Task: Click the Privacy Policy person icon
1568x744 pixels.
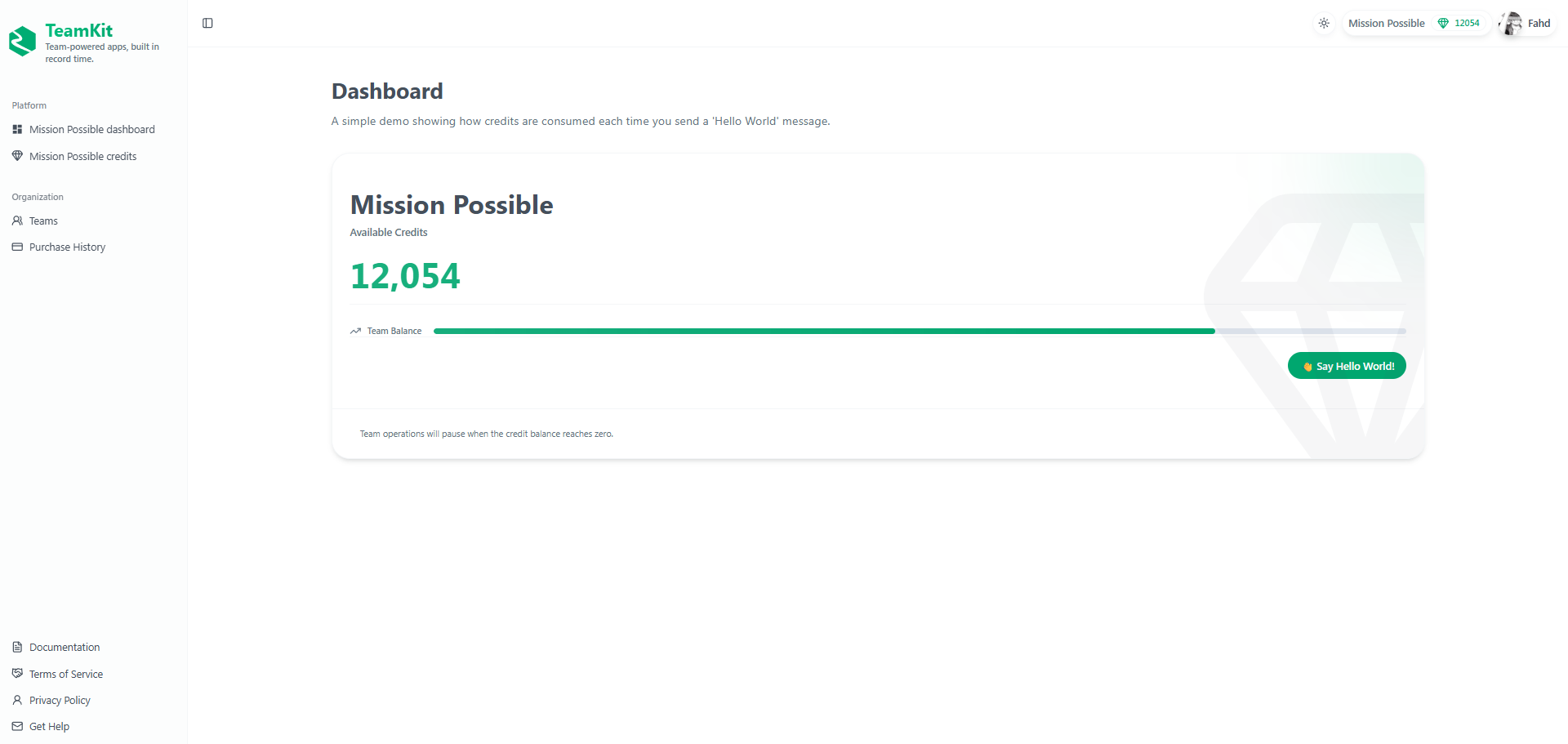Action: (17, 700)
